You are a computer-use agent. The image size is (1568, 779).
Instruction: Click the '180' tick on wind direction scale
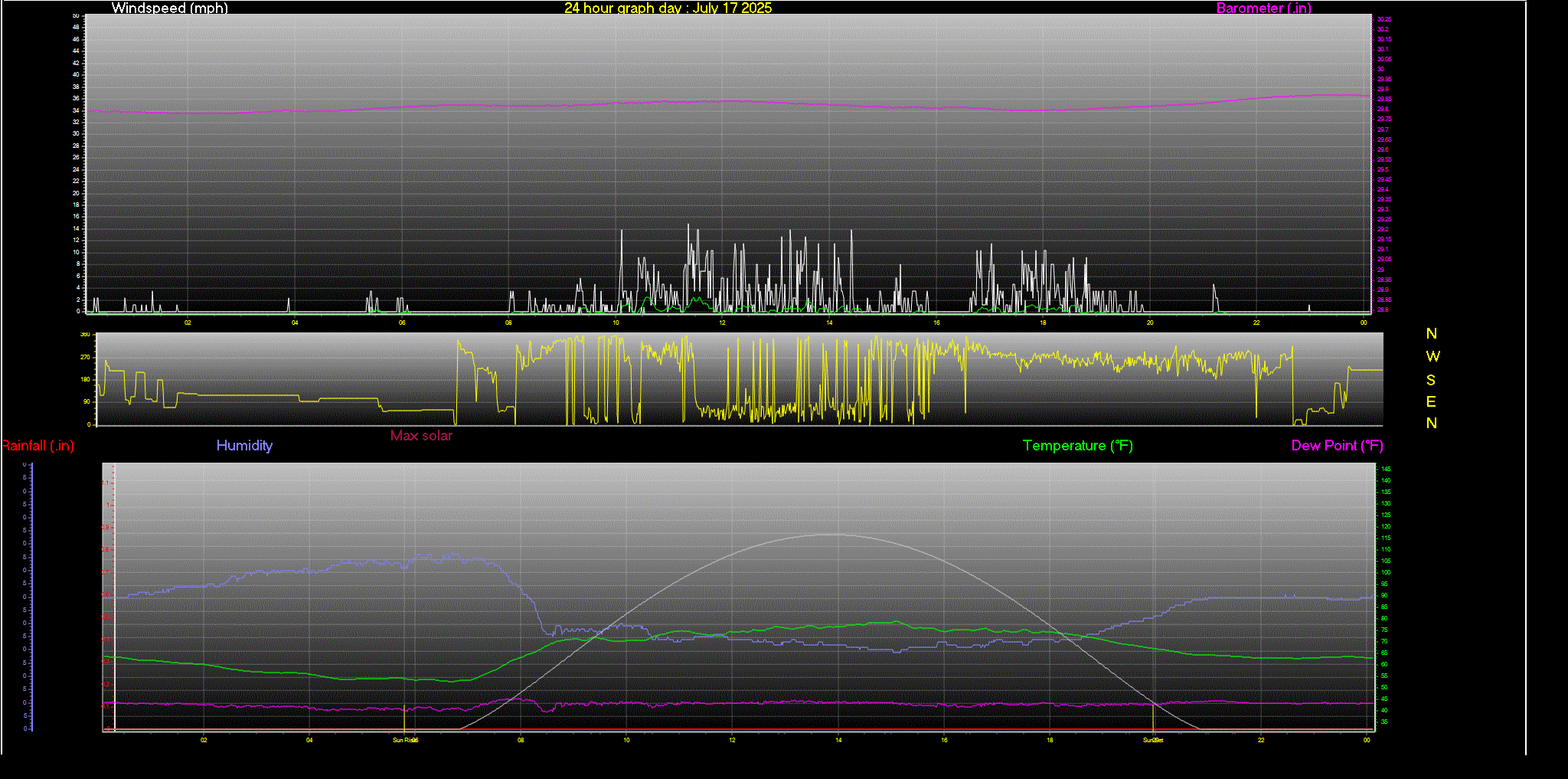coord(85,379)
